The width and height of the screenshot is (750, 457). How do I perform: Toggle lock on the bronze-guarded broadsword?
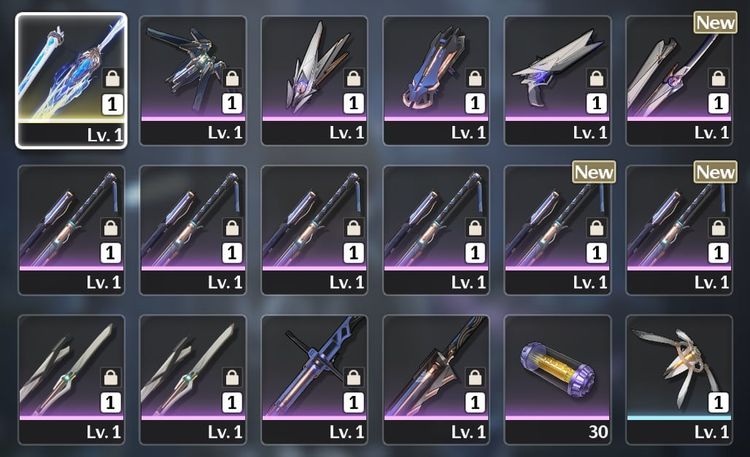tap(475, 377)
